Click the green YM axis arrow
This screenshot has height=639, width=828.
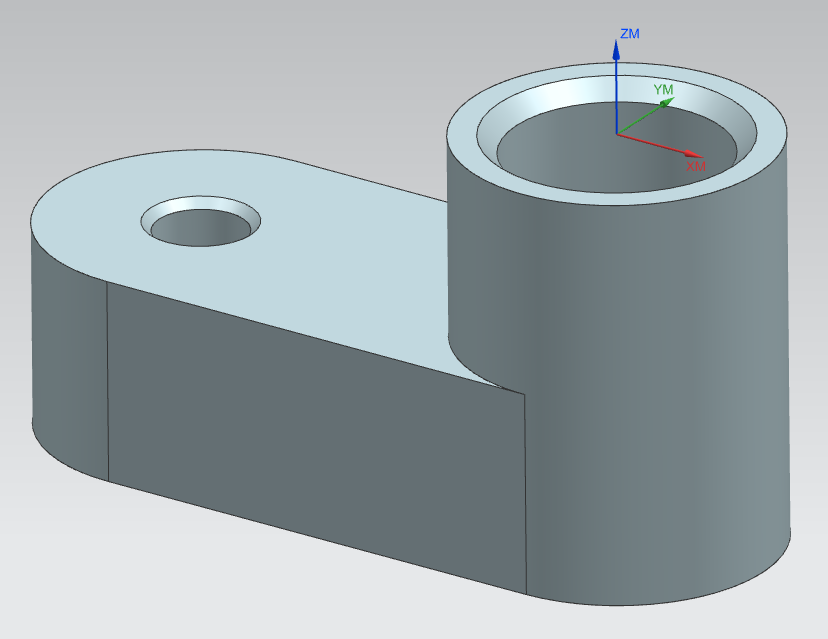(x=645, y=116)
